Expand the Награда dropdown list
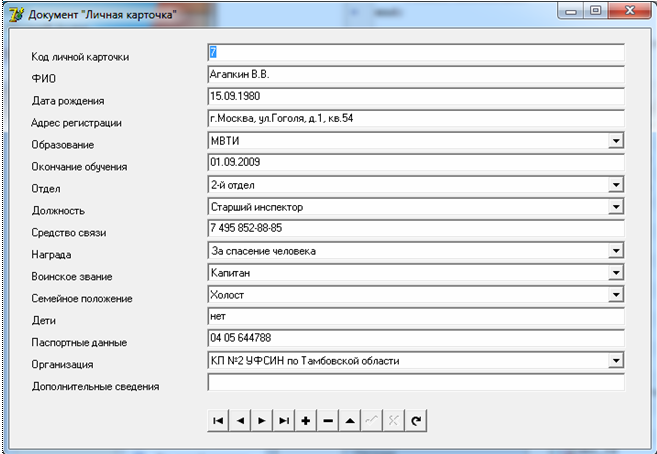 coord(616,252)
